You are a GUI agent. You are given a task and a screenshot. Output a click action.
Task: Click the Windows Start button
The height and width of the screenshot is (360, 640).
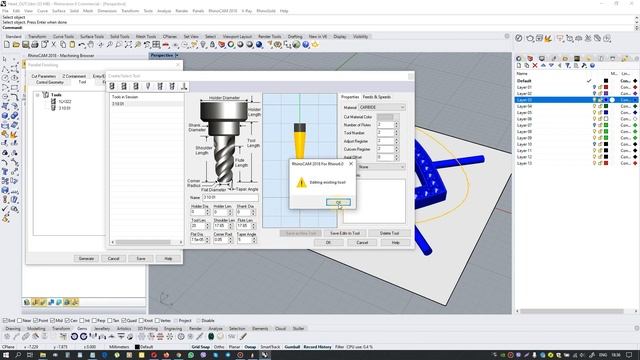[6, 355]
